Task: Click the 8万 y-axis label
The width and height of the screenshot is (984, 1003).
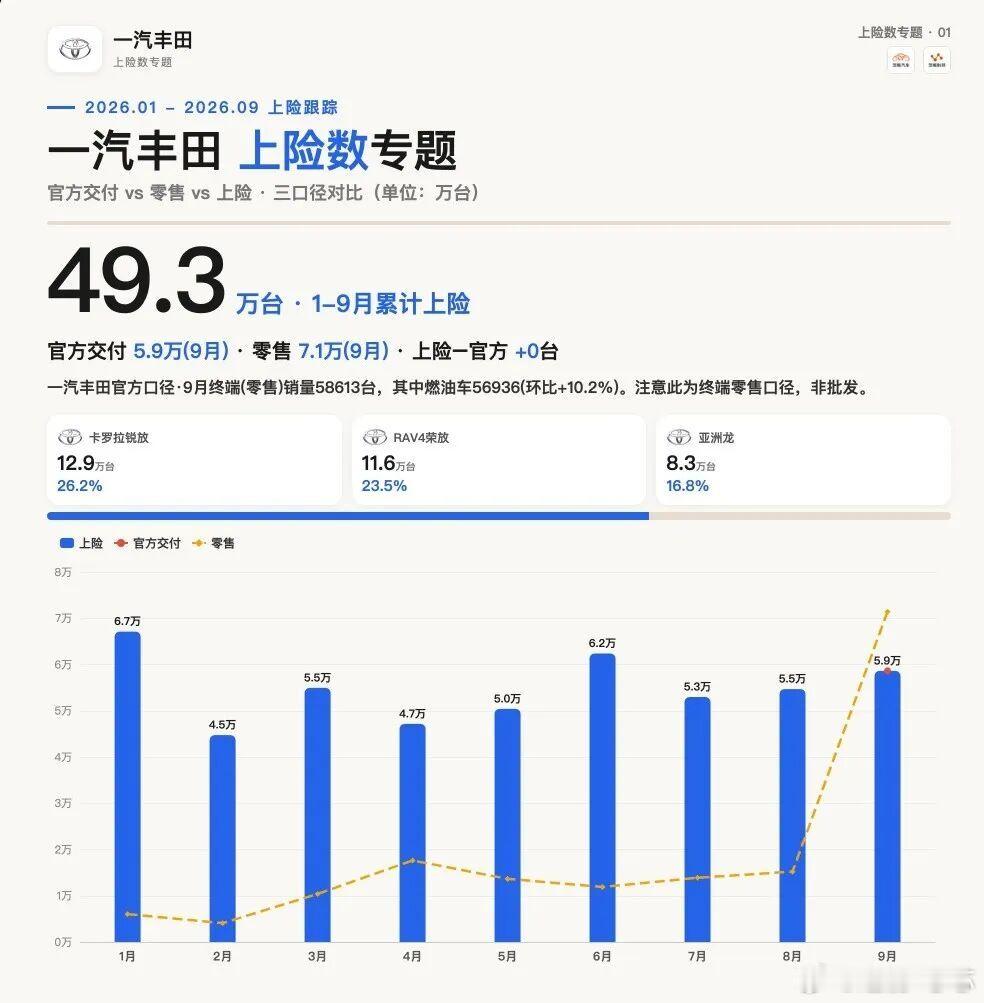Action: (x=63, y=572)
